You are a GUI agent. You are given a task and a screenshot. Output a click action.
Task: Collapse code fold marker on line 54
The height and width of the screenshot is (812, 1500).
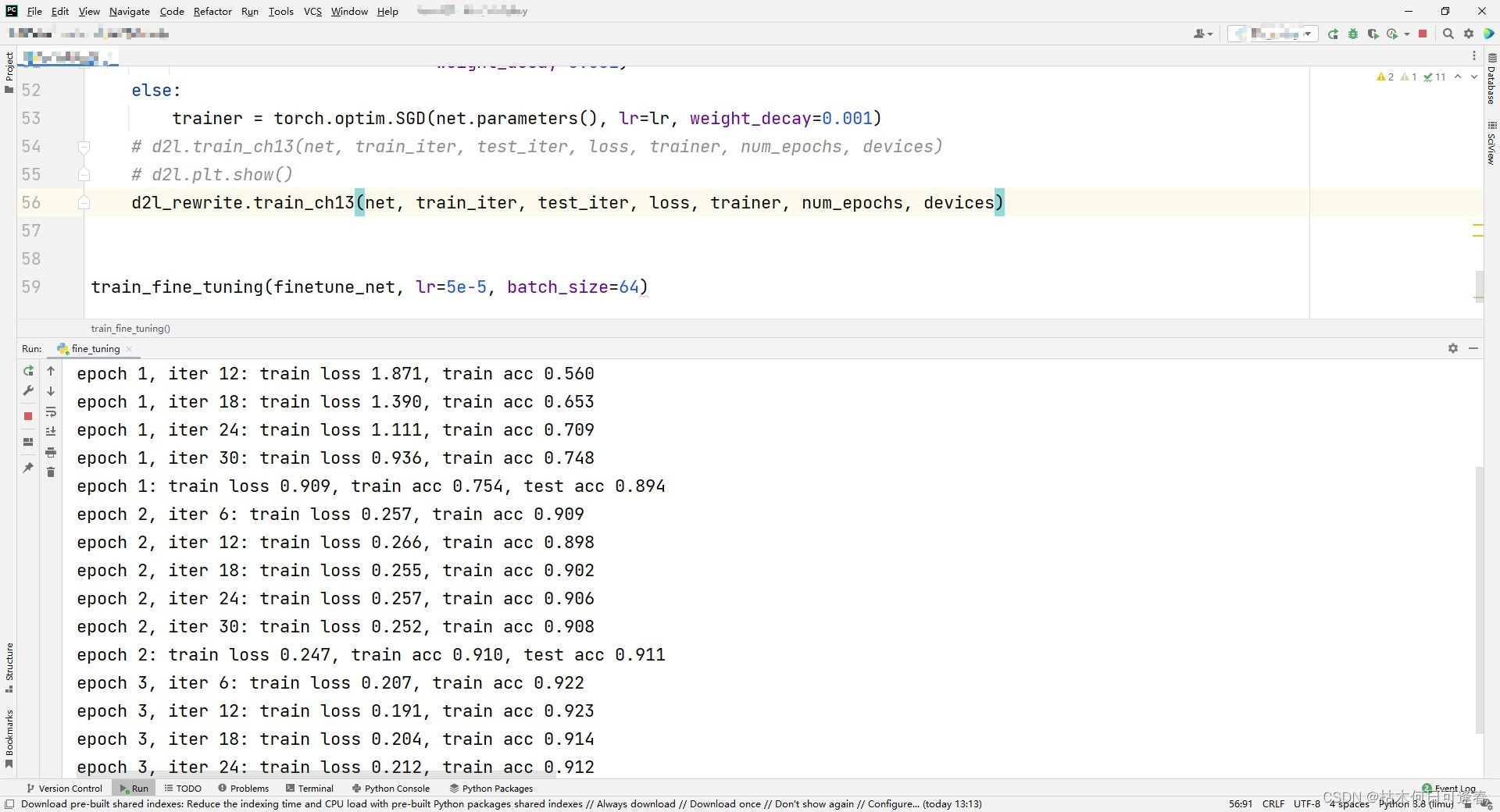pyautogui.click(x=84, y=147)
